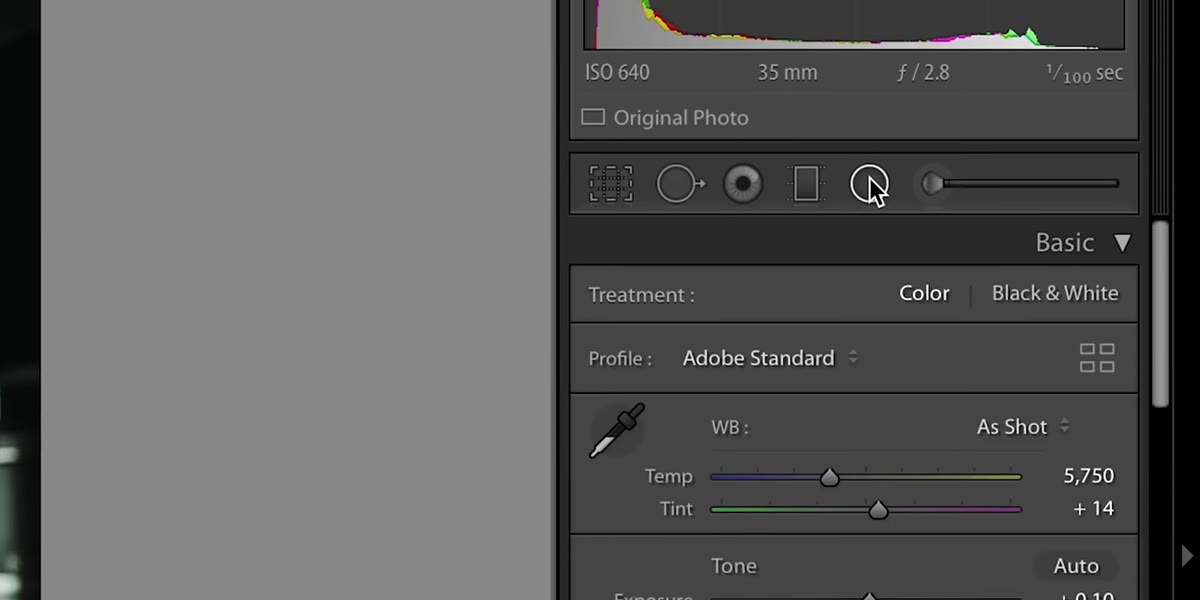
Task: Select the Graduated Filter tool
Action: coord(806,184)
